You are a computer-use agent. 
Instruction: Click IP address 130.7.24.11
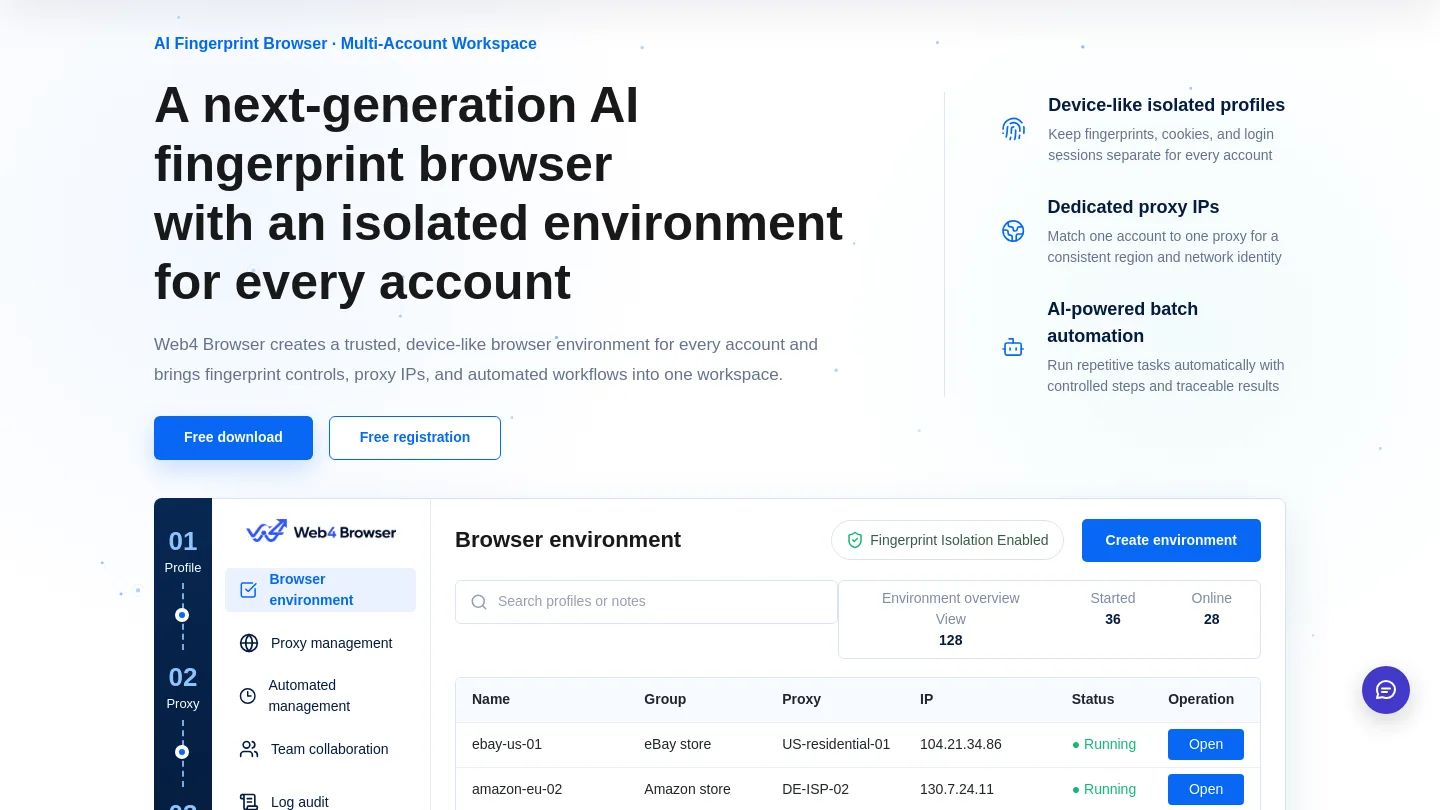click(957, 790)
